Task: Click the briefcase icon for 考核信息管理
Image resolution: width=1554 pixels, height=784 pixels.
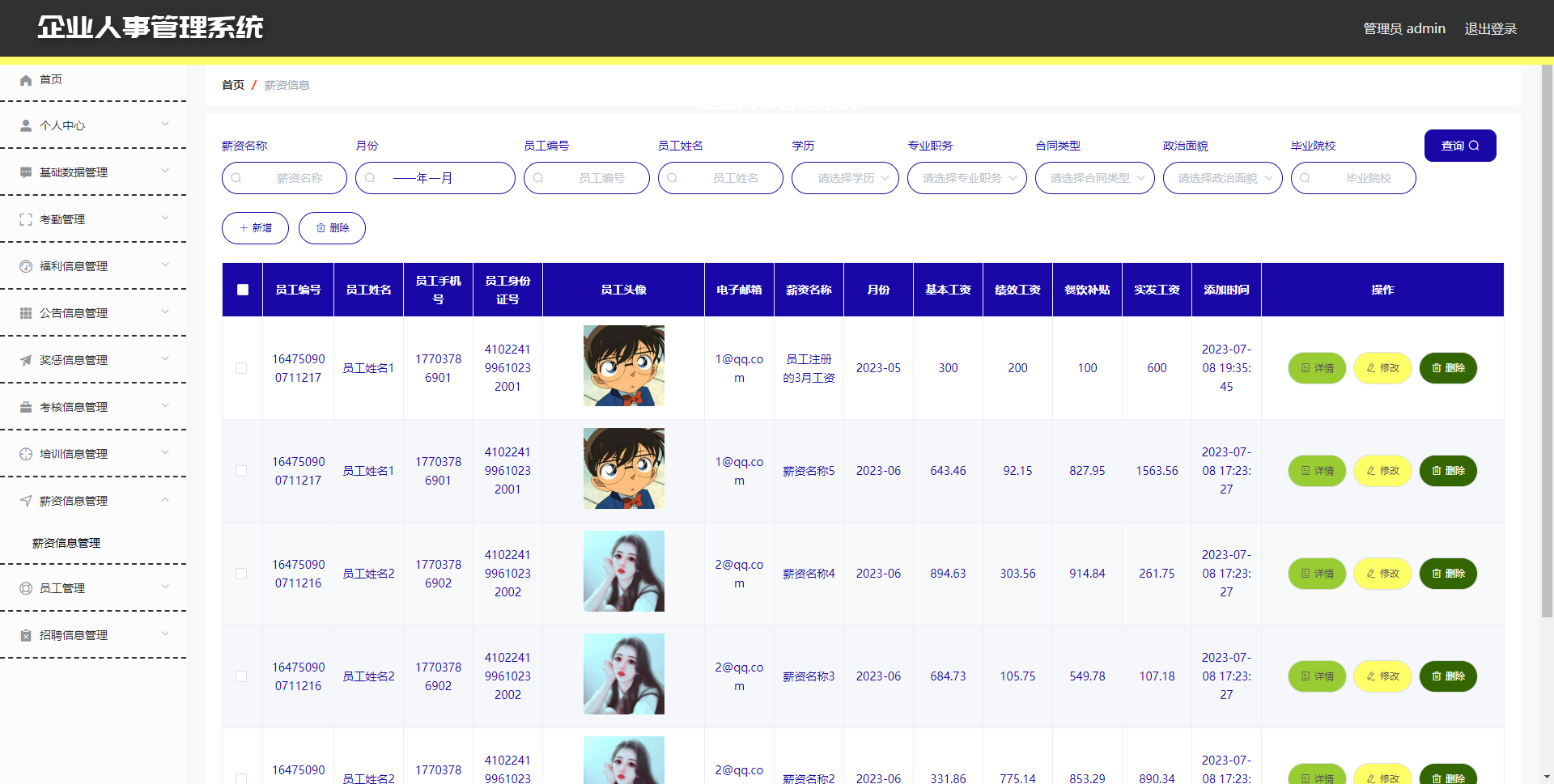Action: pos(26,408)
